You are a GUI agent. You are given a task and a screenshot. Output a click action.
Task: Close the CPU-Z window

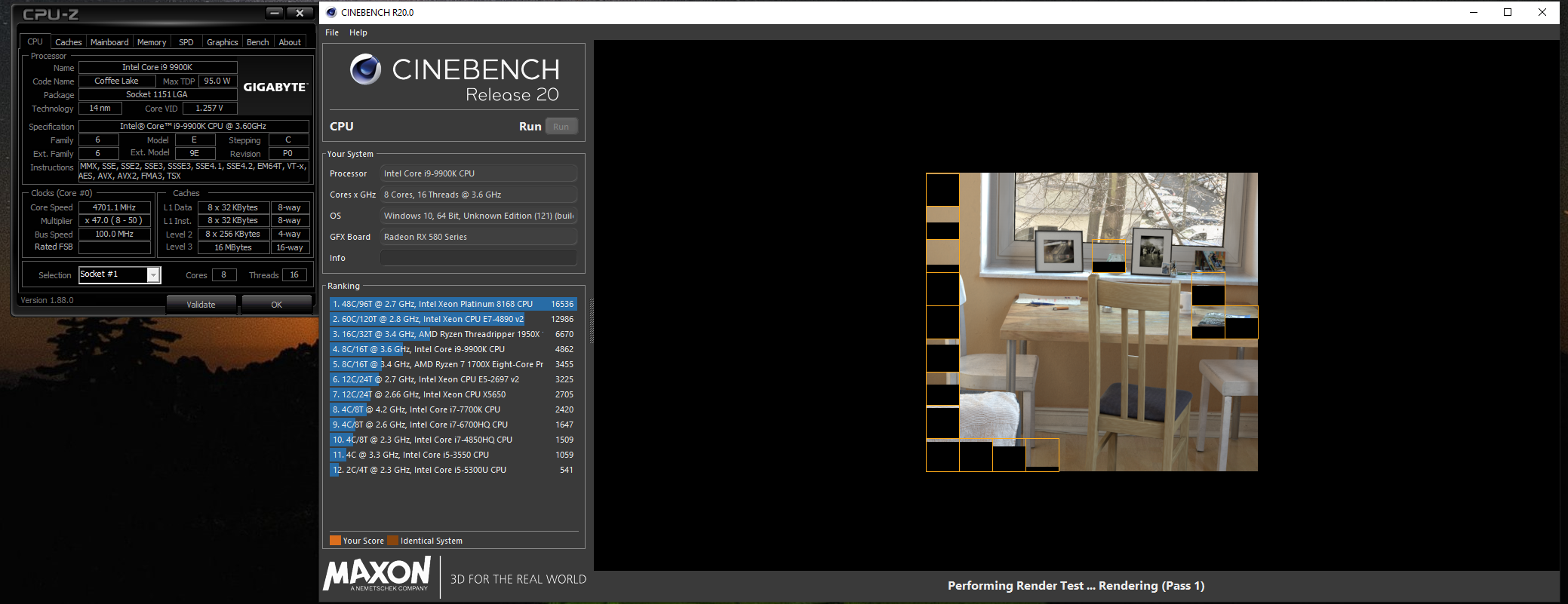coord(300,13)
